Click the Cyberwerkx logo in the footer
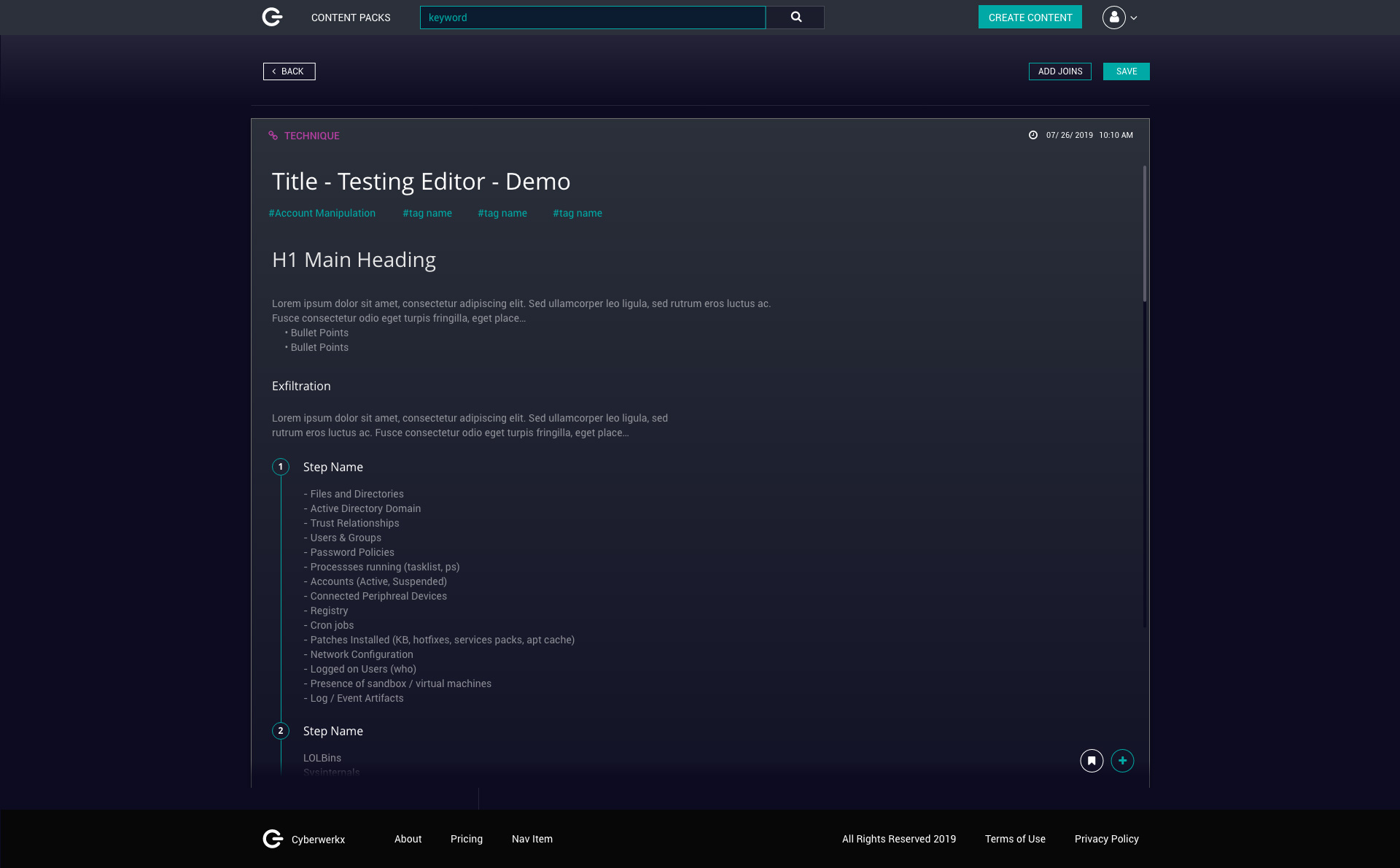Image resolution: width=1400 pixels, height=868 pixels. click(x=272, y=839)
